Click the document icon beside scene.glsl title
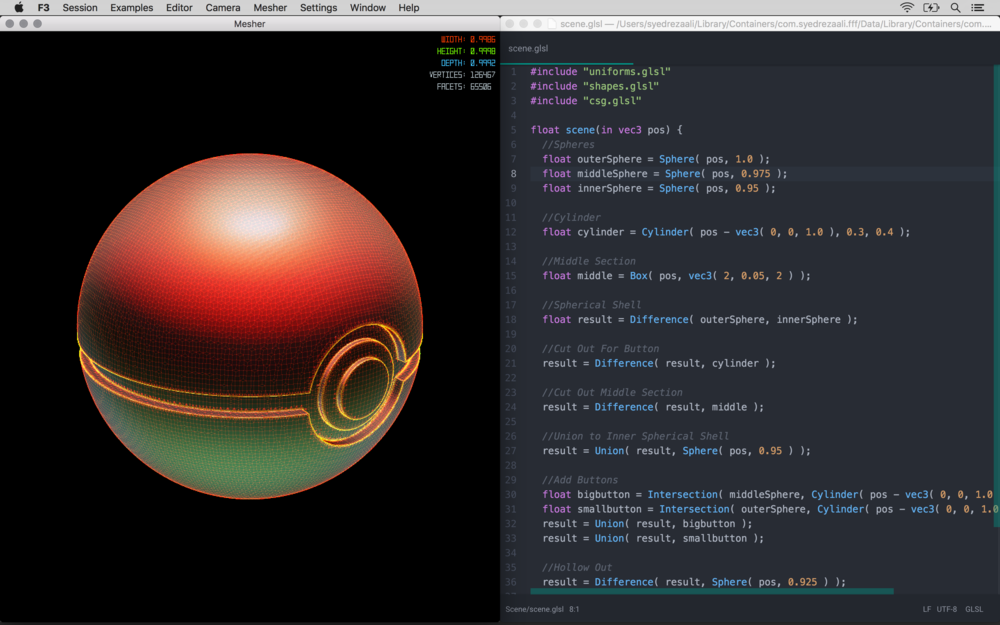 point(553,23)
